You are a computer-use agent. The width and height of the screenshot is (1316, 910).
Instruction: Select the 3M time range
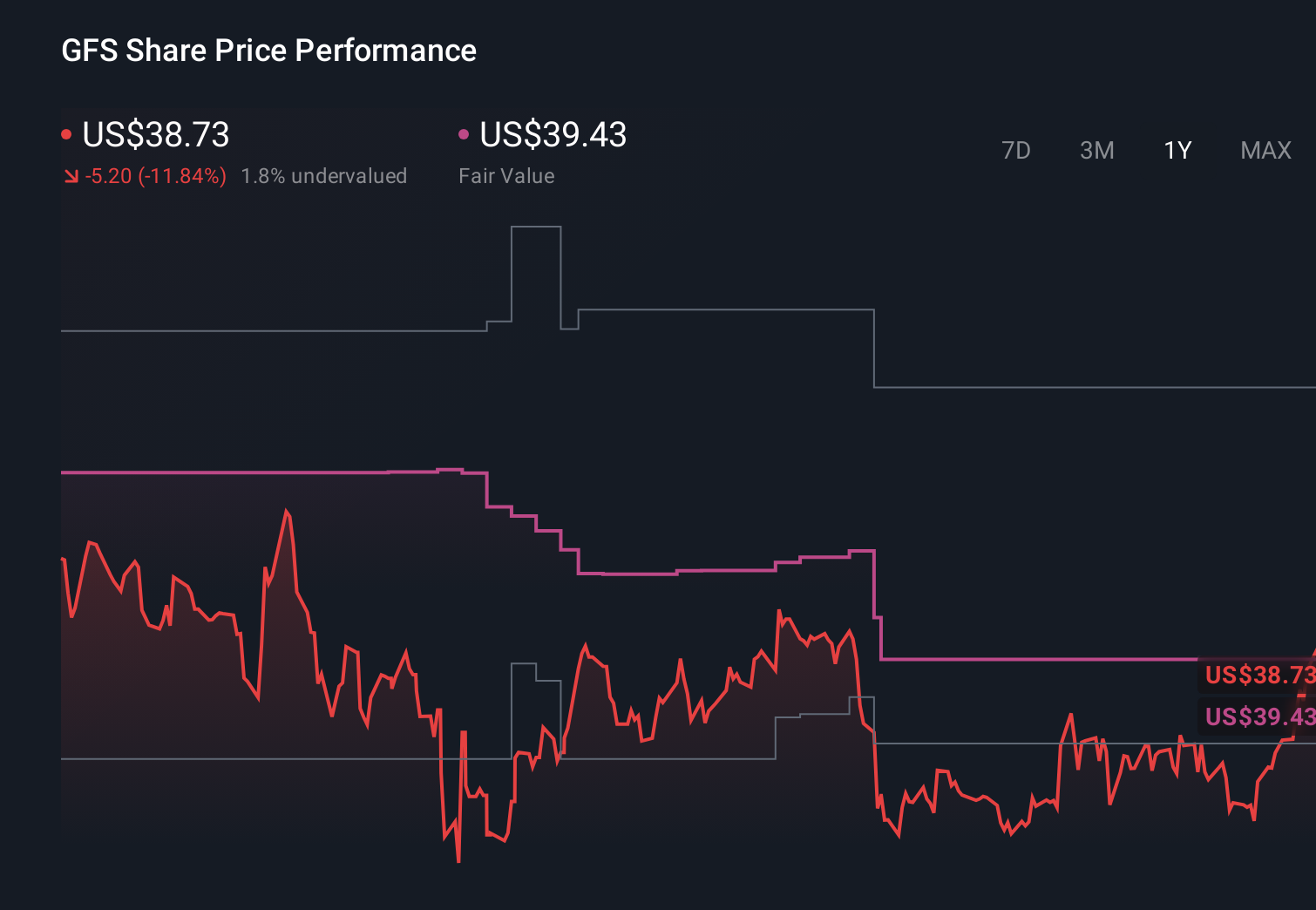point(1096,151)
